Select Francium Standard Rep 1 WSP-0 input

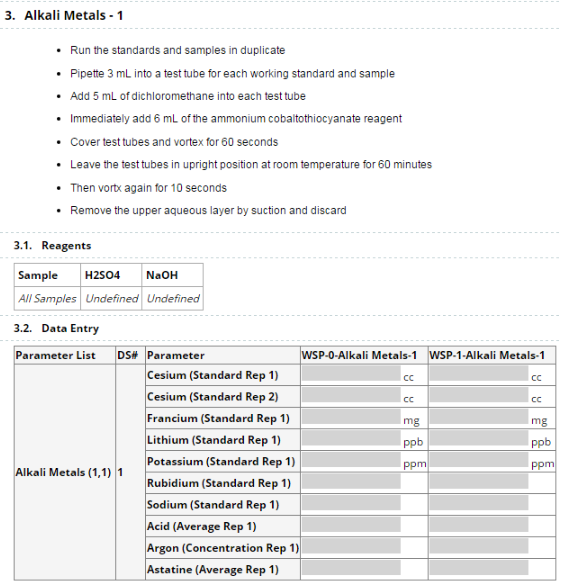[x=351, y=417]
